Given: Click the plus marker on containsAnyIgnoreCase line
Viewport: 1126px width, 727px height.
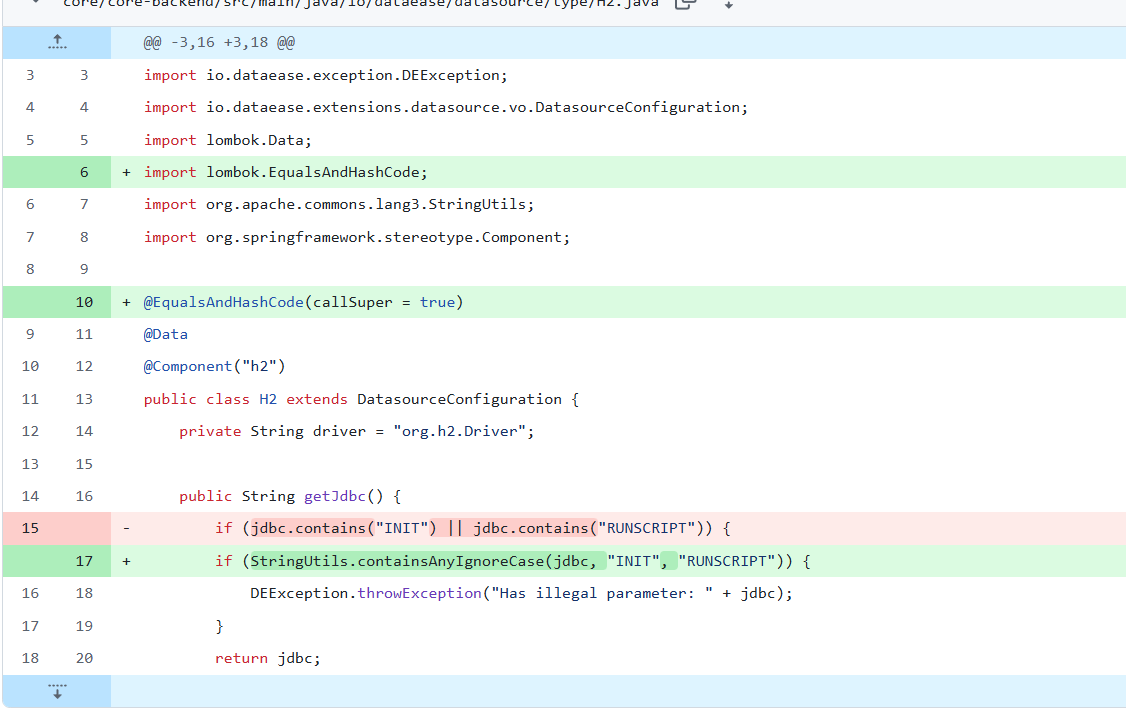Looking at the screenshot, I should tap(126, 561).
